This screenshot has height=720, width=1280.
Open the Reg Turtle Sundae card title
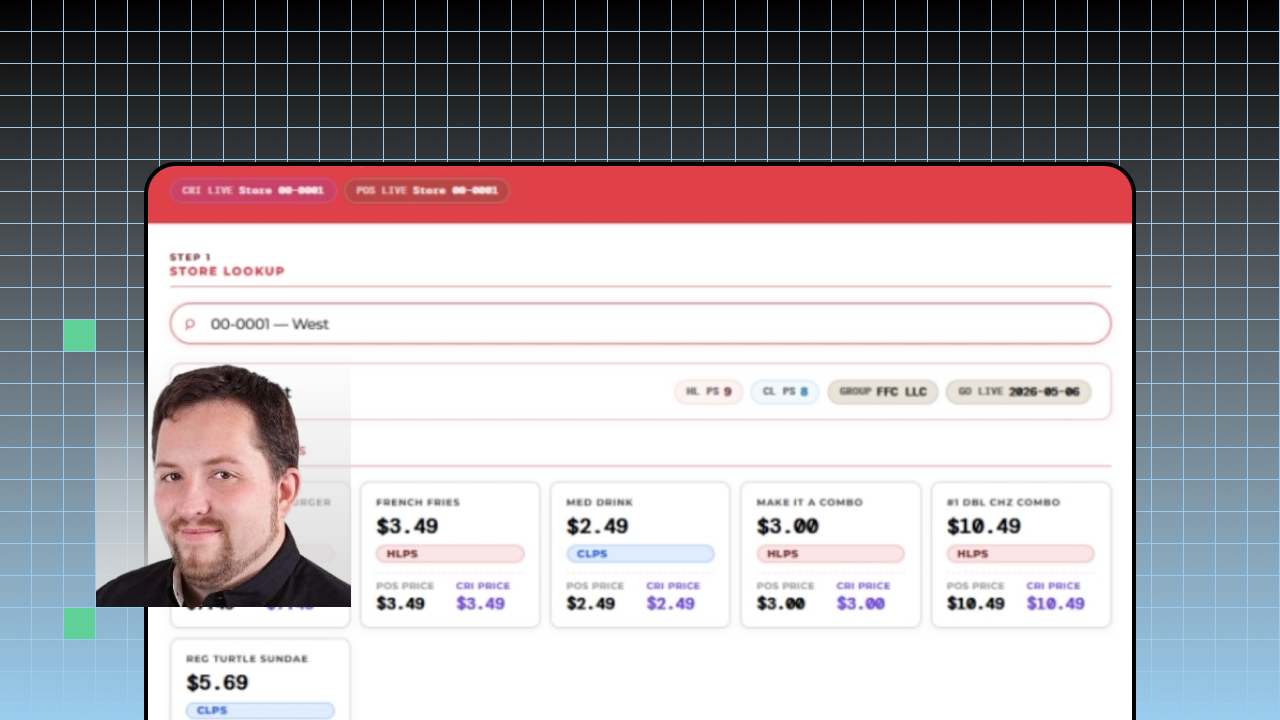(247, 659)
